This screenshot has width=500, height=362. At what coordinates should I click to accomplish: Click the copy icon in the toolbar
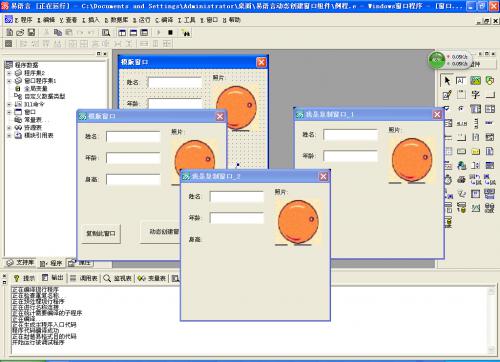(x=58, y=32)
